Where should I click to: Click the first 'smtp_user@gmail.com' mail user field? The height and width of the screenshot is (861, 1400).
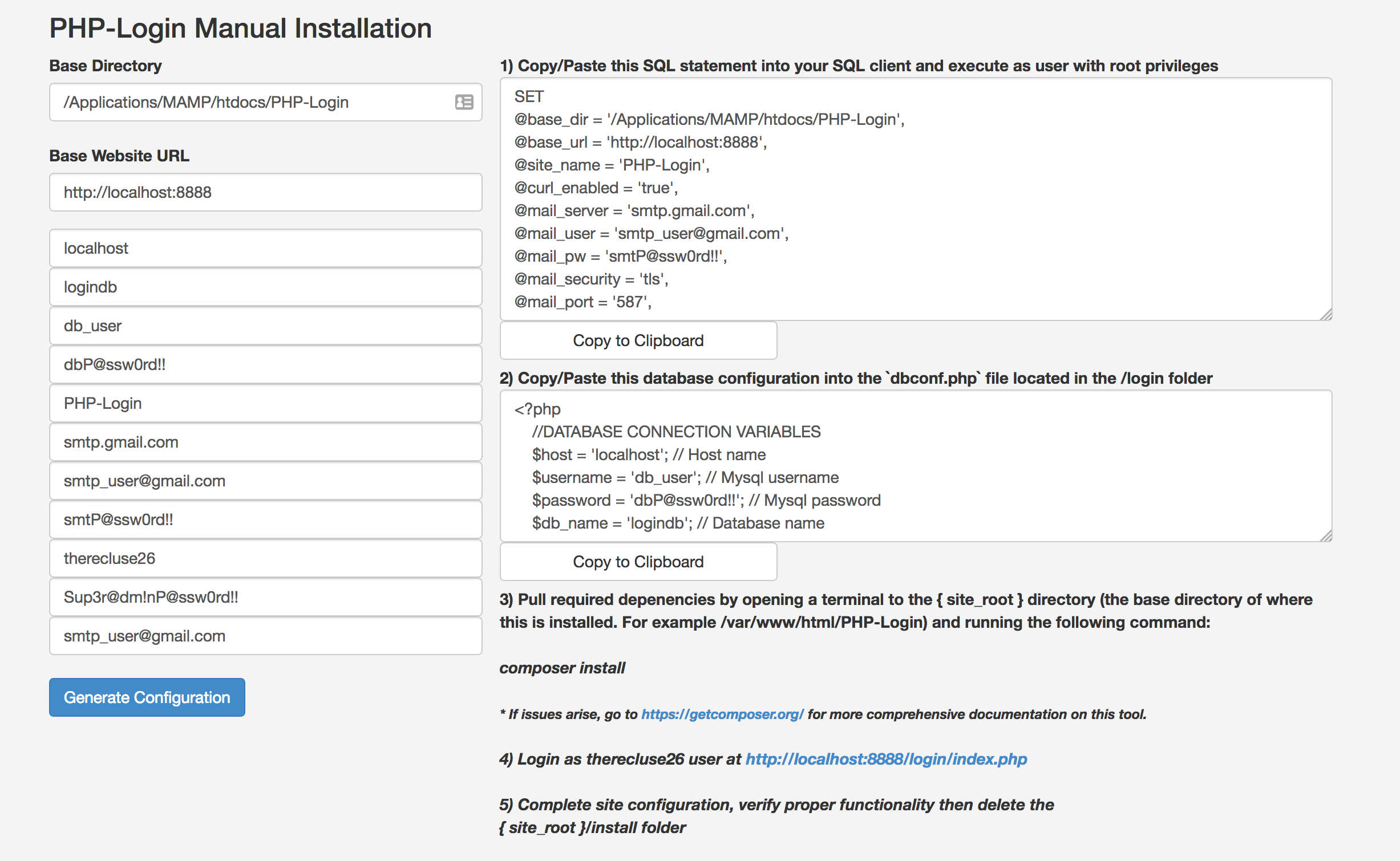click(265, 481)
